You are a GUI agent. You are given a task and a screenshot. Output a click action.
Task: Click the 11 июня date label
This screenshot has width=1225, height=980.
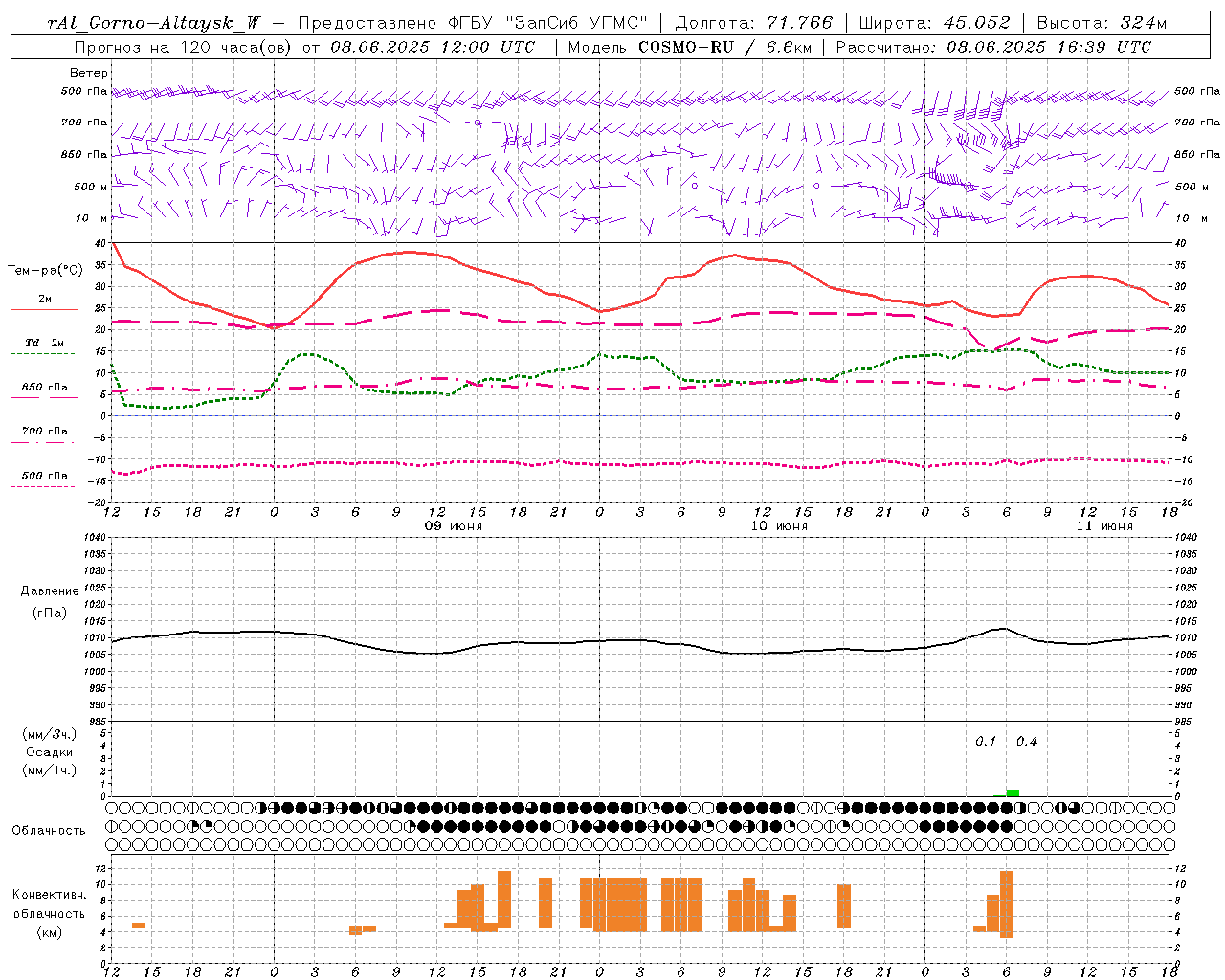coord(1103,526)
